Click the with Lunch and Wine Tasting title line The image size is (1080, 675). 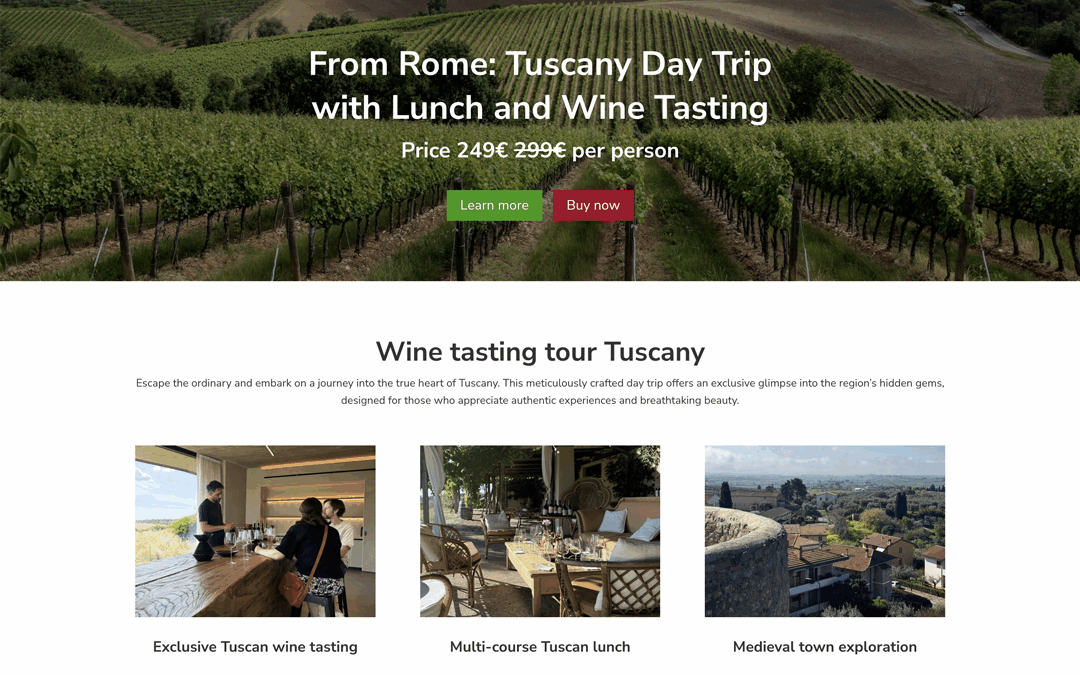coord(540,107)
